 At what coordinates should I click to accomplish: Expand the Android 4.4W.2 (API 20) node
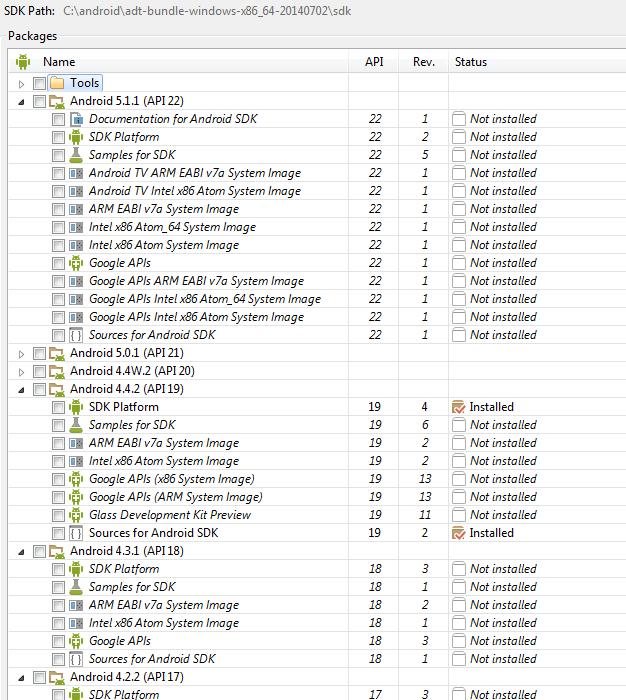click(x=21, y=372)
